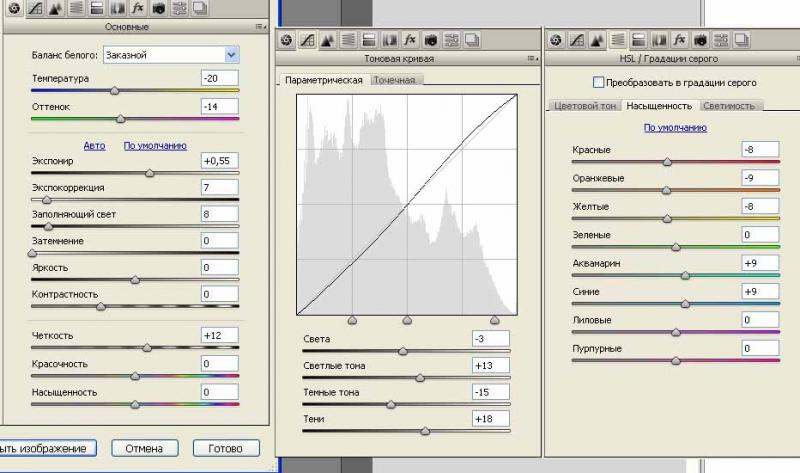Open Basic tab icon in Тоновая кривая panel
The height and width of the screenshot is (473, 800).
[286, 40]
